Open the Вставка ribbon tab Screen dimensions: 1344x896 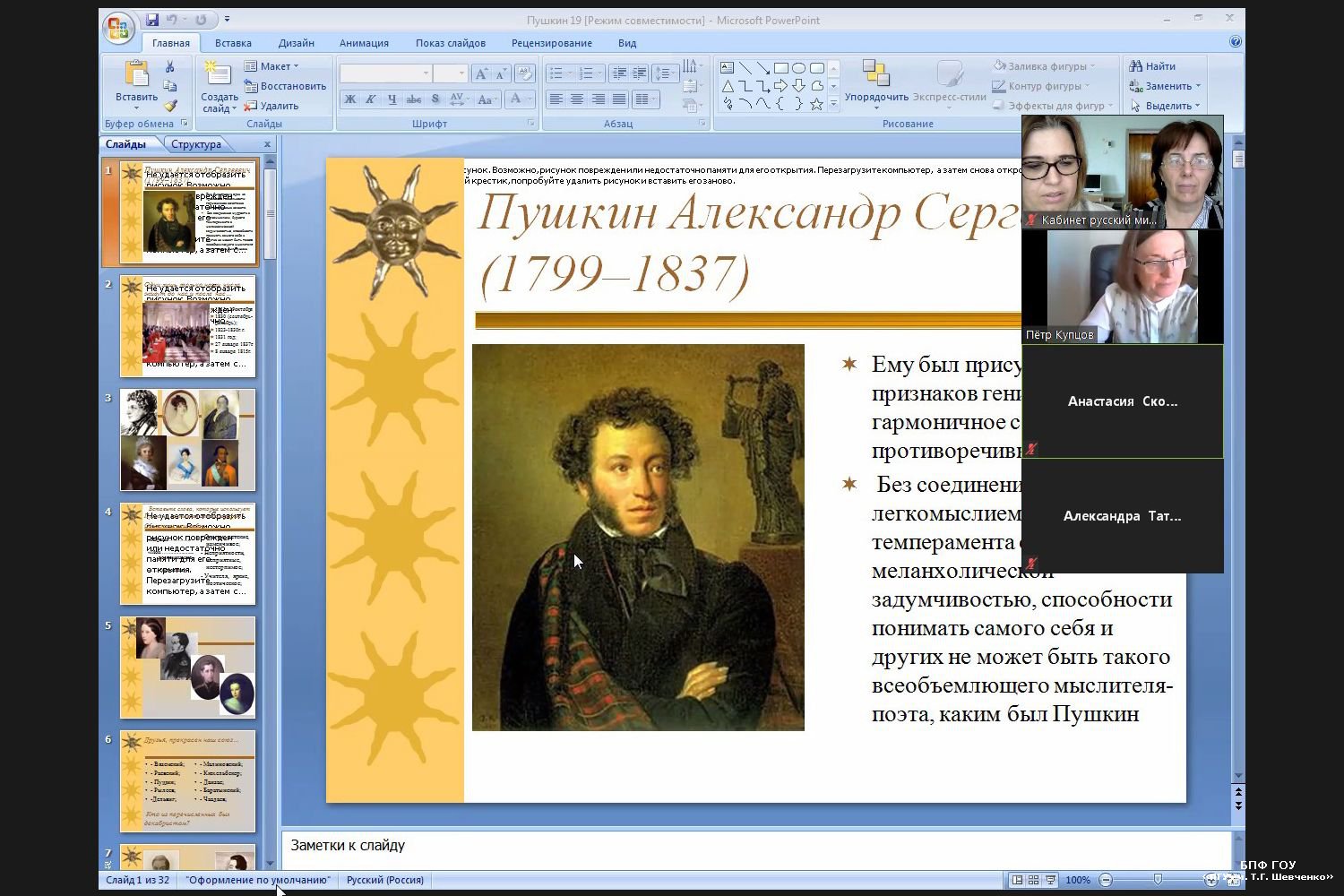point(233,43)
